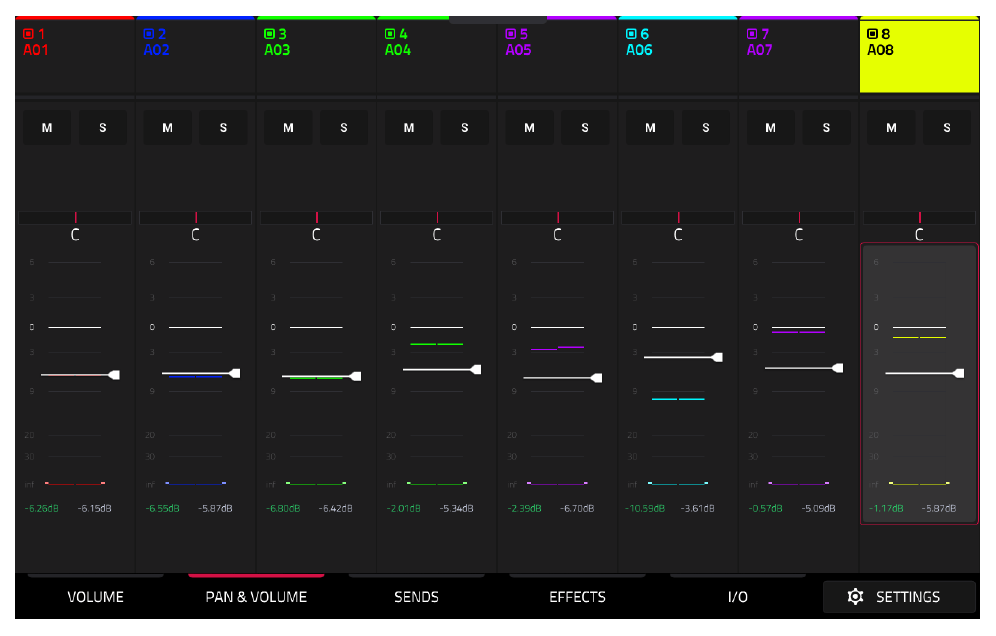Click the gear icon beside SETTINGS
Image resolution: width=996 pixels, height=636 pixels.
856,597
